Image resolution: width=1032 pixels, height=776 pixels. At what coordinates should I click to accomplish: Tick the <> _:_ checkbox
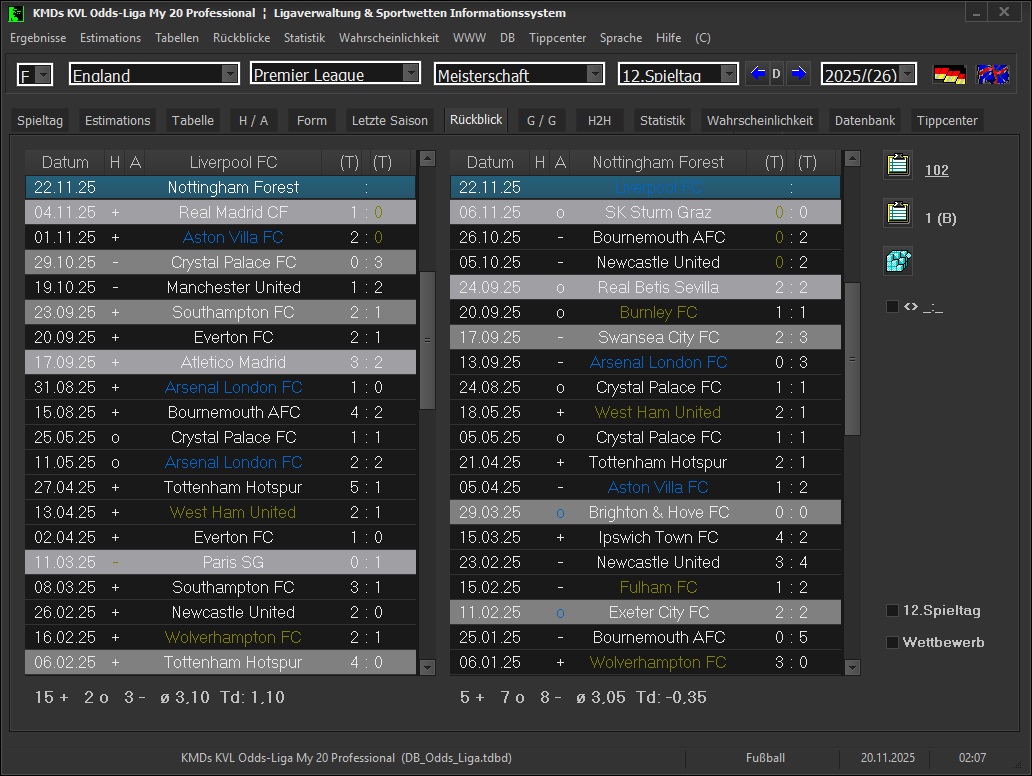click(x=892, y=307)
